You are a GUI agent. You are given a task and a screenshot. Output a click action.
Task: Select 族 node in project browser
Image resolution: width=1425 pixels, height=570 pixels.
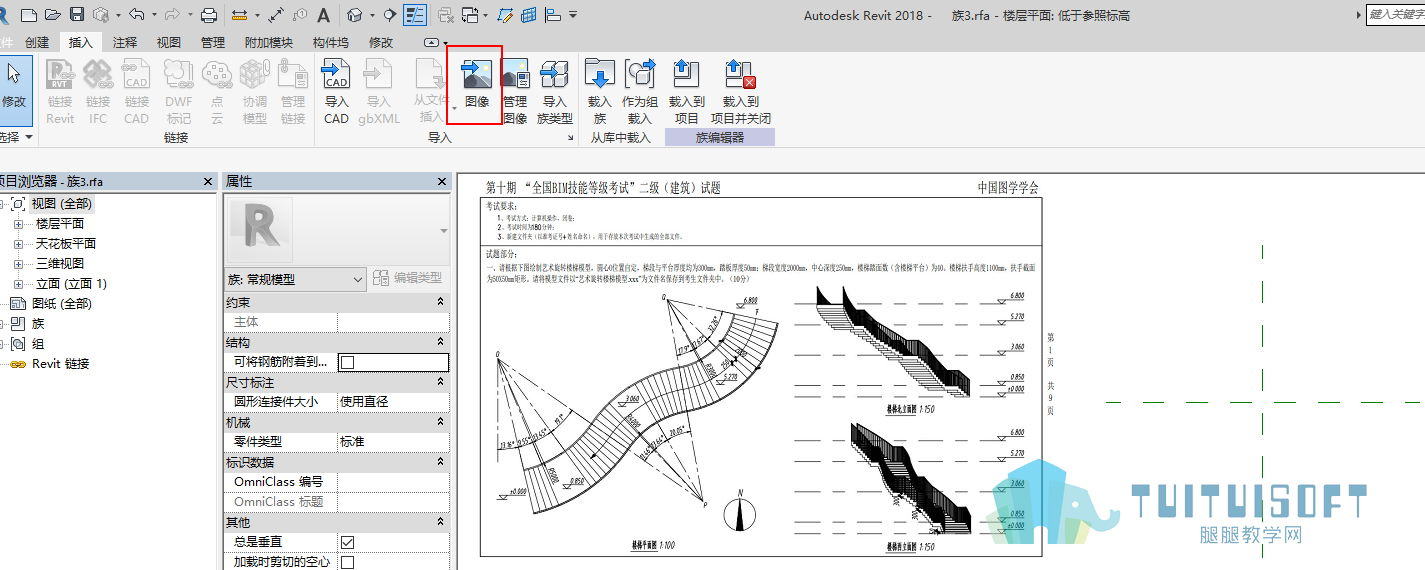point(38,324)
